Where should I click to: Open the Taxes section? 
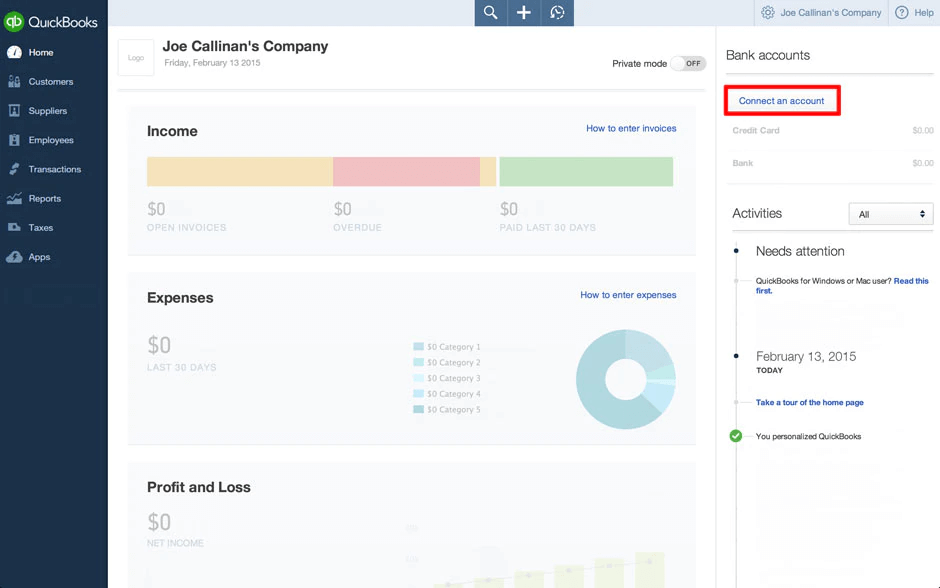pos(41,228)
